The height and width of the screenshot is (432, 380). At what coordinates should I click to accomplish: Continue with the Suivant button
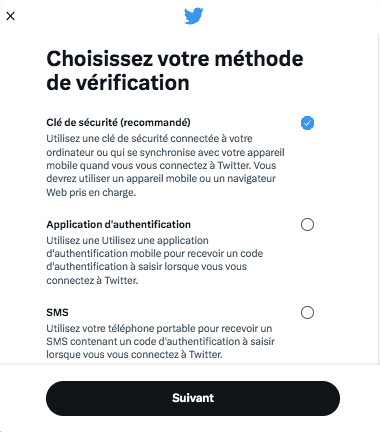(193, 398)
